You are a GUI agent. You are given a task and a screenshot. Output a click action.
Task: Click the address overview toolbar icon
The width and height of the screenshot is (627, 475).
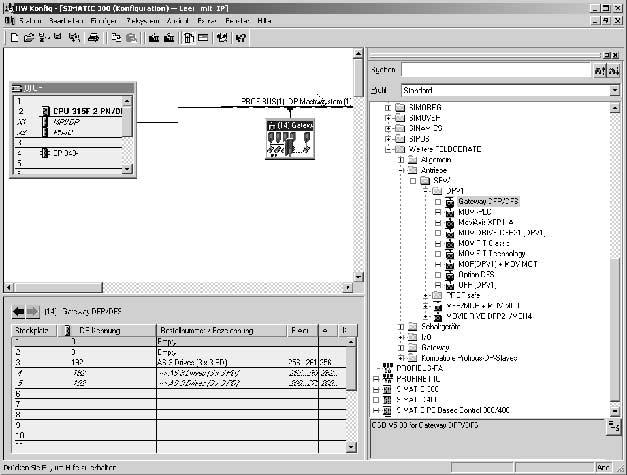click(x=203, y=38)
